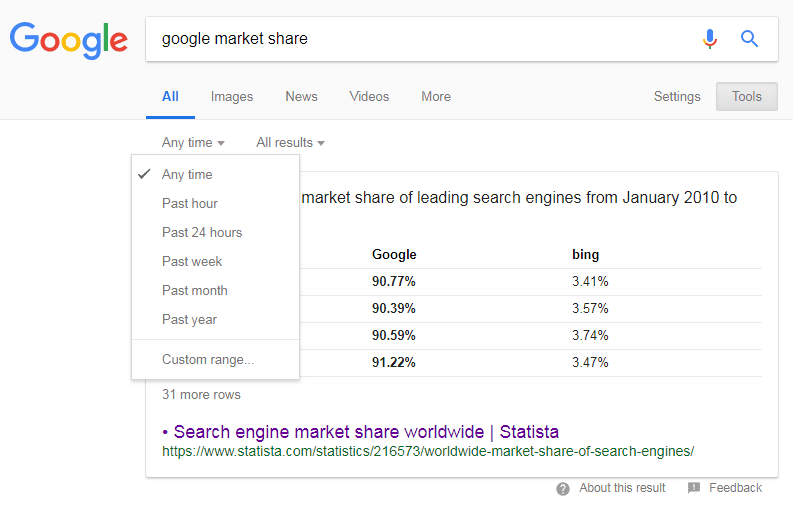Toggle the Tools button
Screen dimensions: 793x515
click(x=746, y=97)
